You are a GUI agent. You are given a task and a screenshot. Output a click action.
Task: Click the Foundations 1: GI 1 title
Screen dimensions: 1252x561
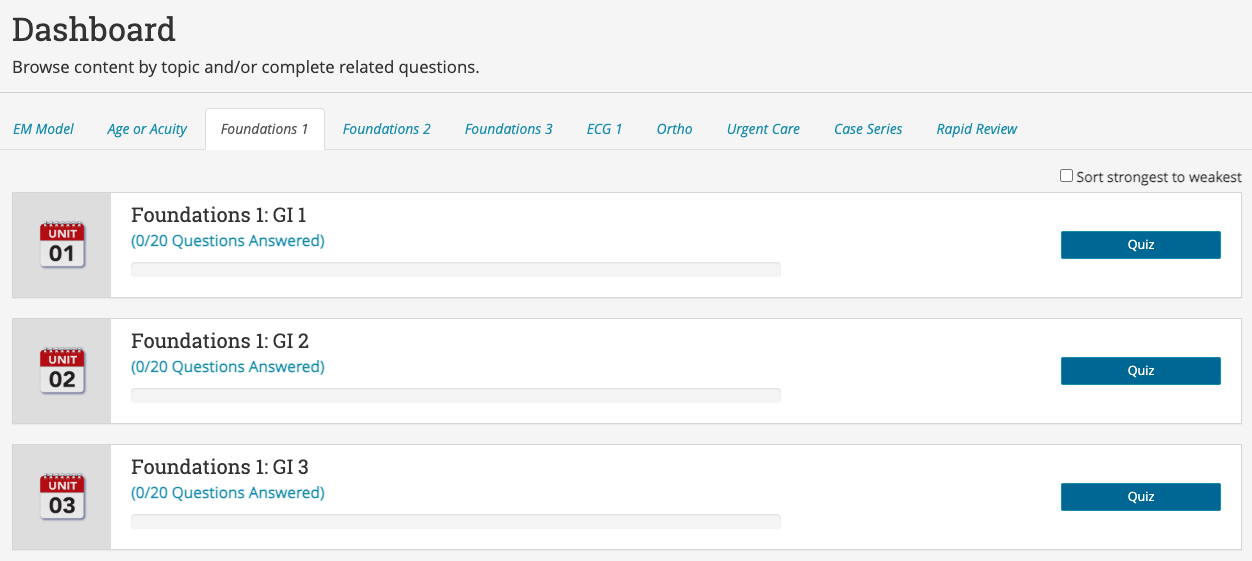[219, 215]
